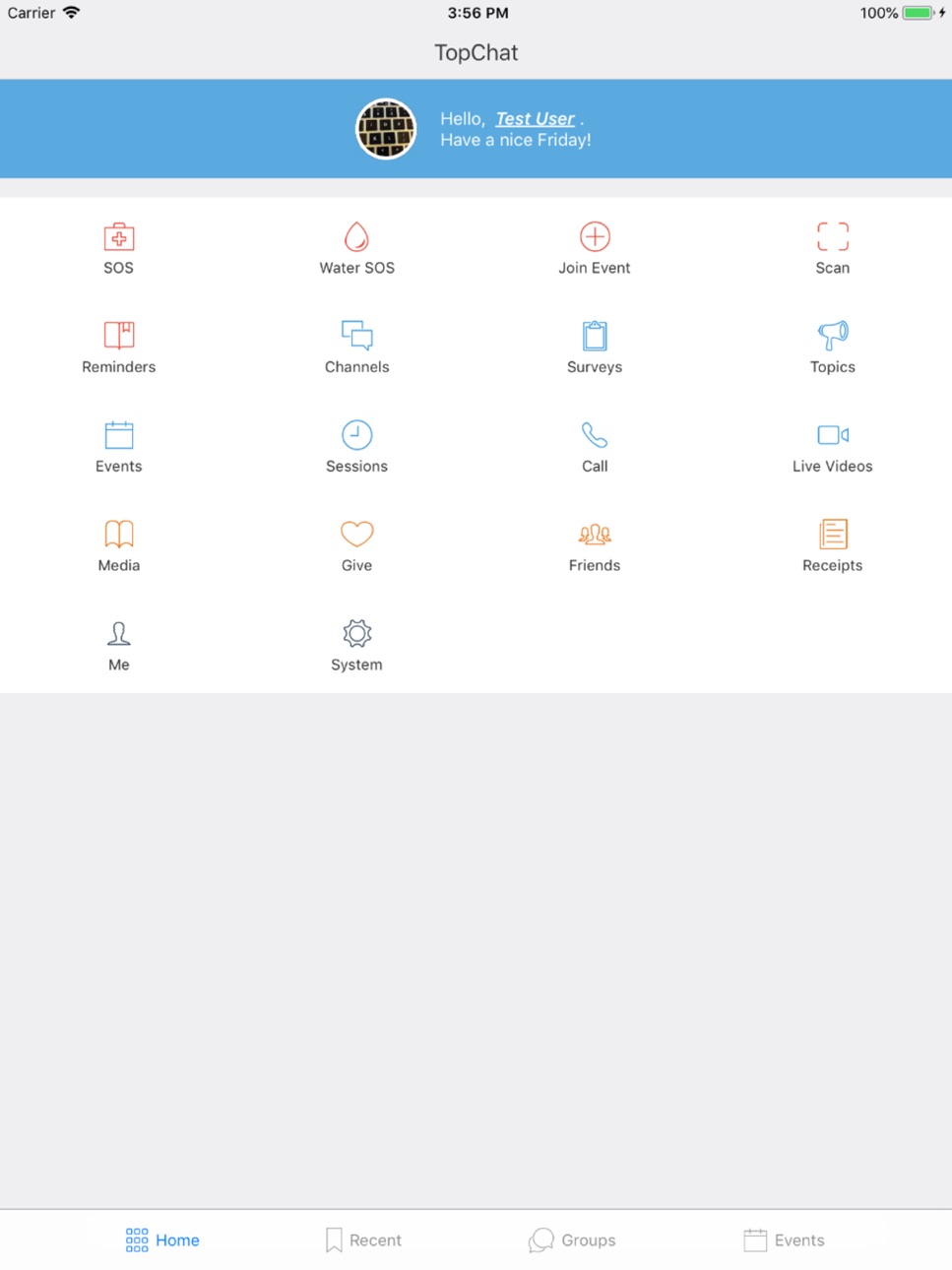The image size is (952, 1270).
Task: Open the Receipts document icon
Action: point(833,535)
